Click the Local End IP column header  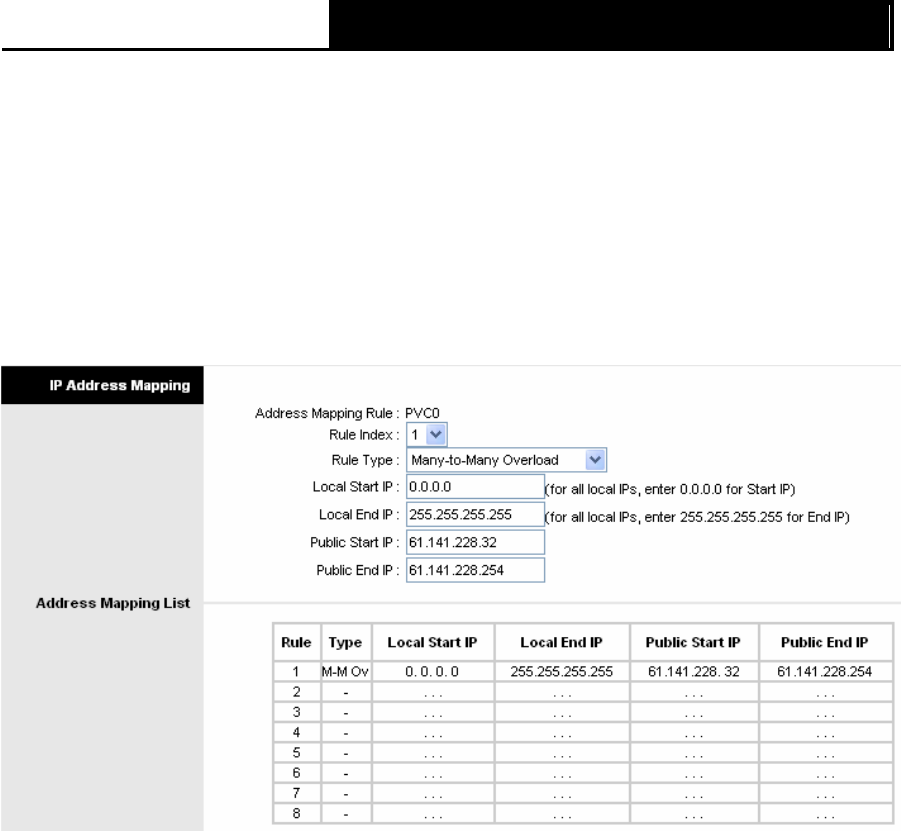tap(561, 642)
